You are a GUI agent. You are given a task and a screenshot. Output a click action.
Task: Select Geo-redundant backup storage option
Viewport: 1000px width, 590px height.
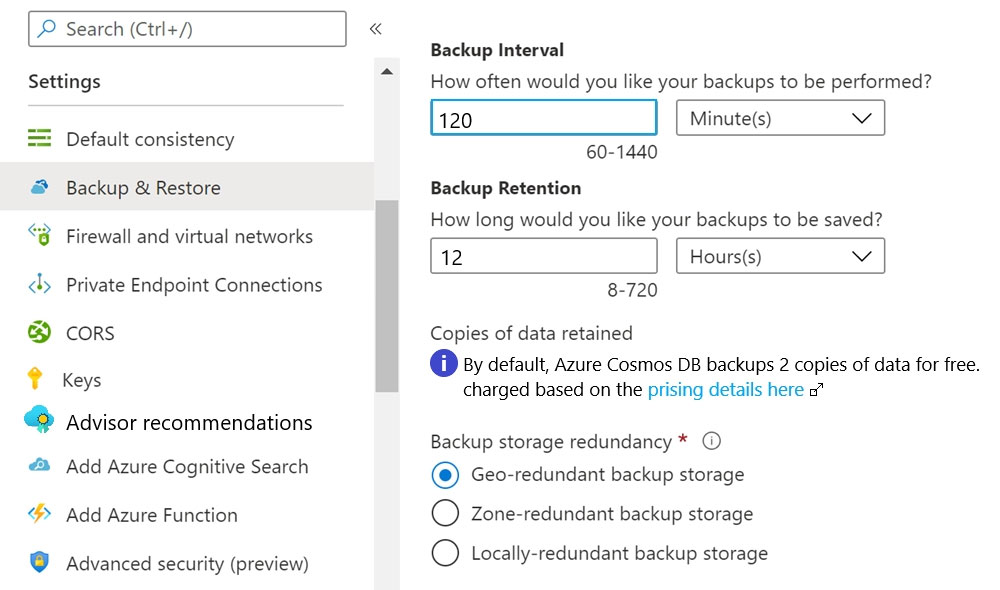click(445, 475)
